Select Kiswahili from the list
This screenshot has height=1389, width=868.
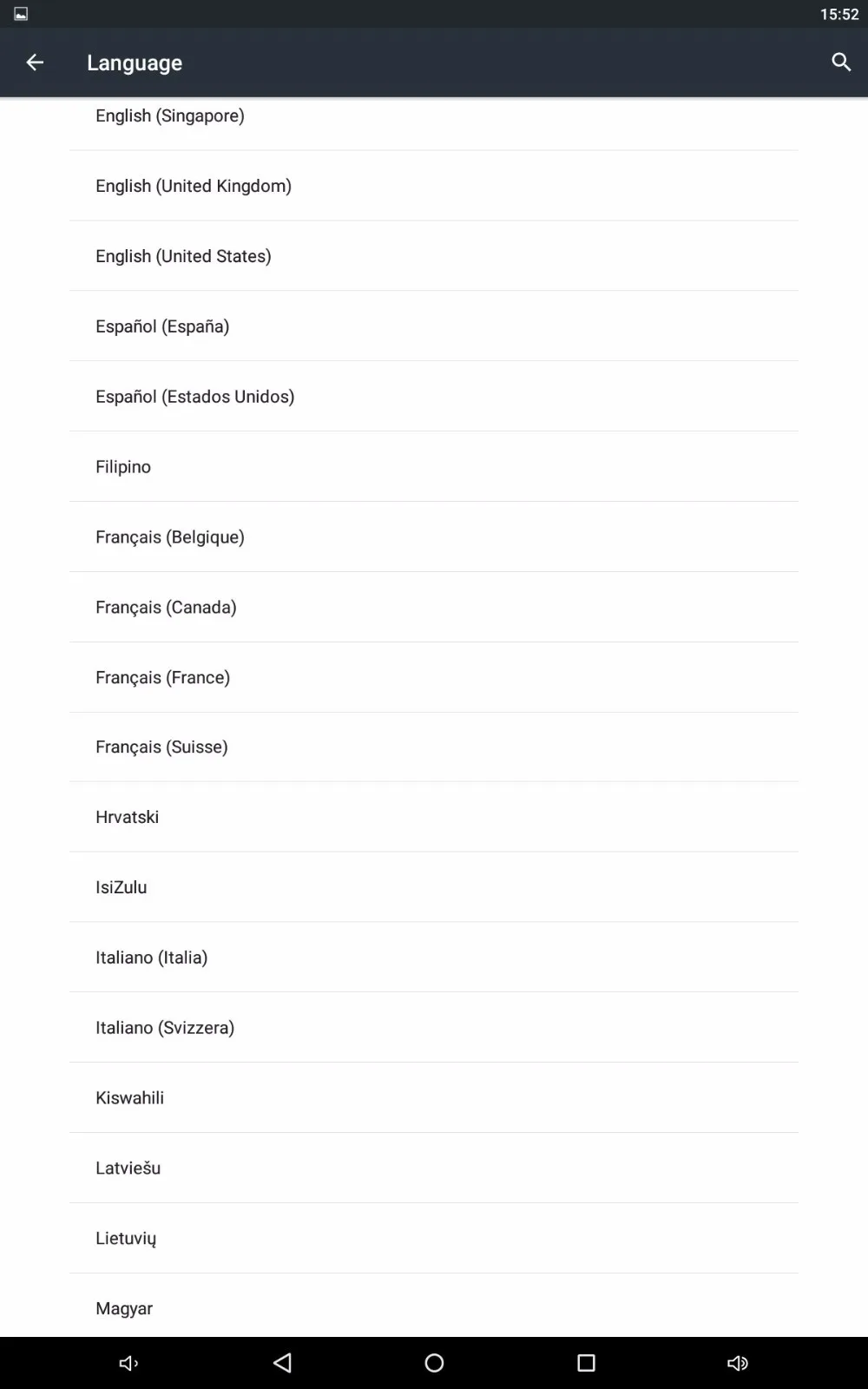(434, 1098)
